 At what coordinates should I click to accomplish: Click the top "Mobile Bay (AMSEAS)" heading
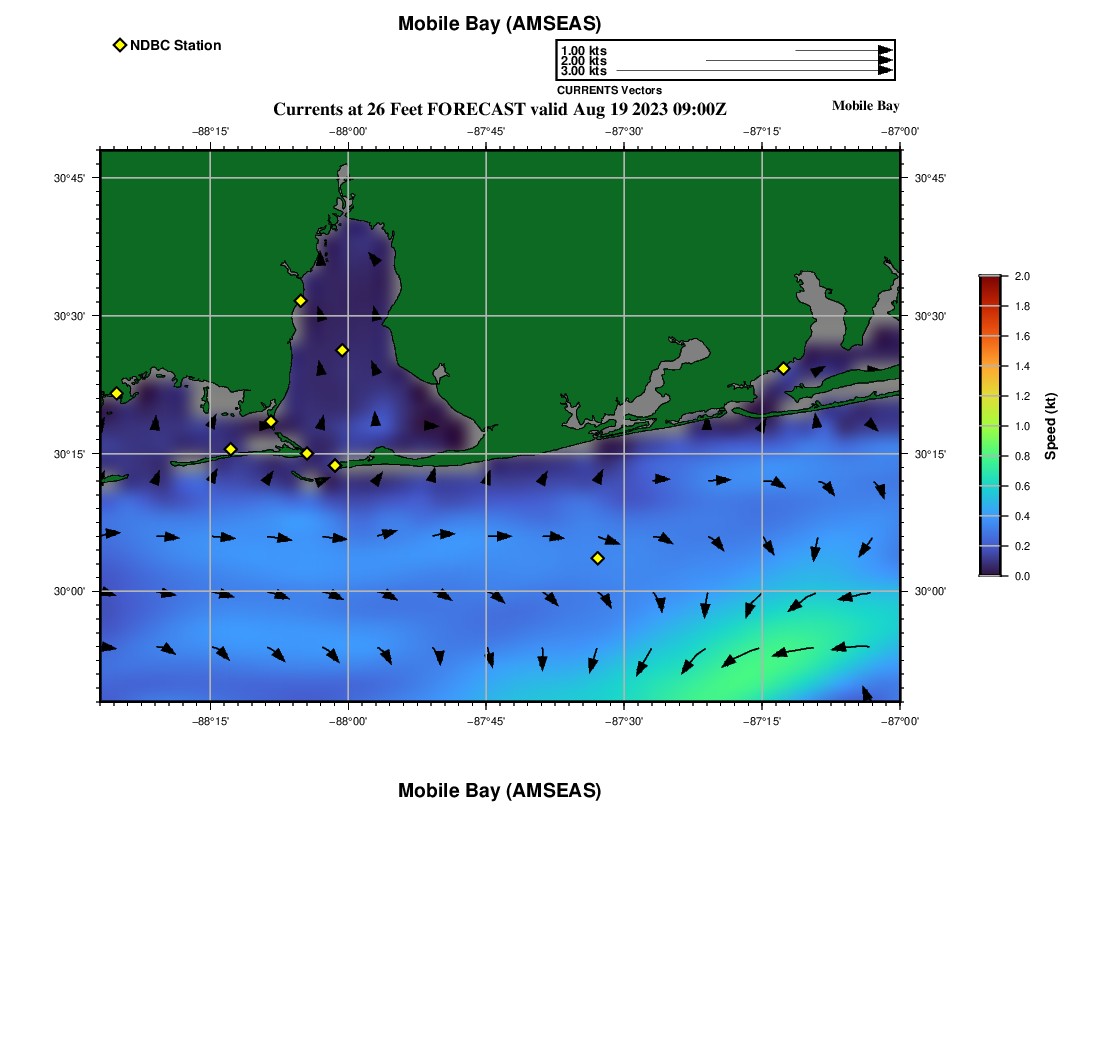(499, 24)
